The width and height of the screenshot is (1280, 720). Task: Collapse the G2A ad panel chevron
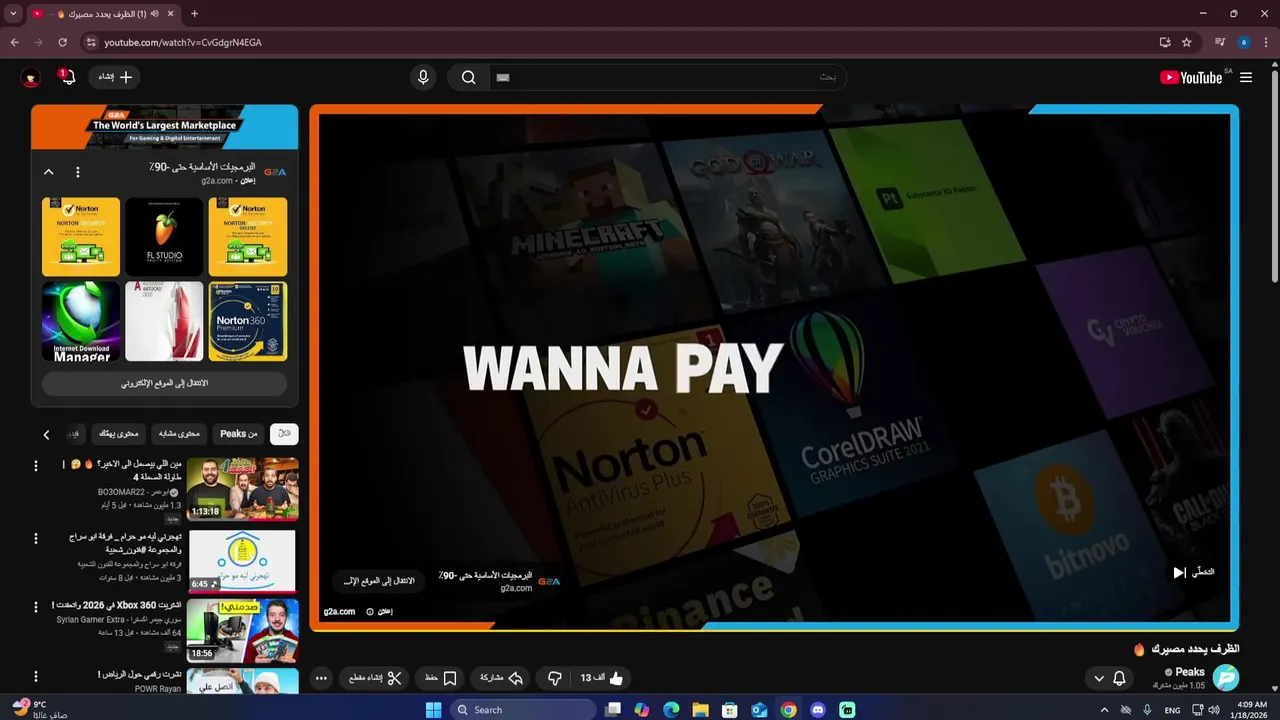click(48, 172)
